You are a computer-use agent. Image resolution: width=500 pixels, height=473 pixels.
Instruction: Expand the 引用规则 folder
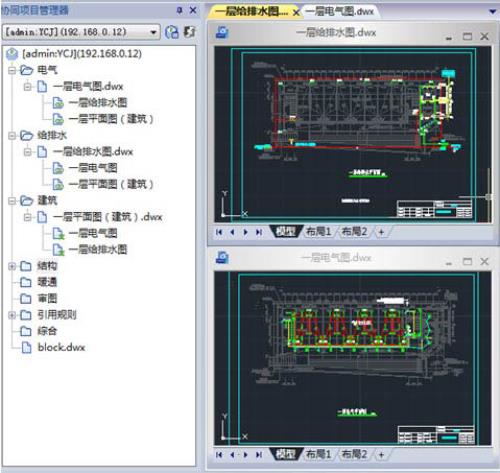[x=12, y=315]
